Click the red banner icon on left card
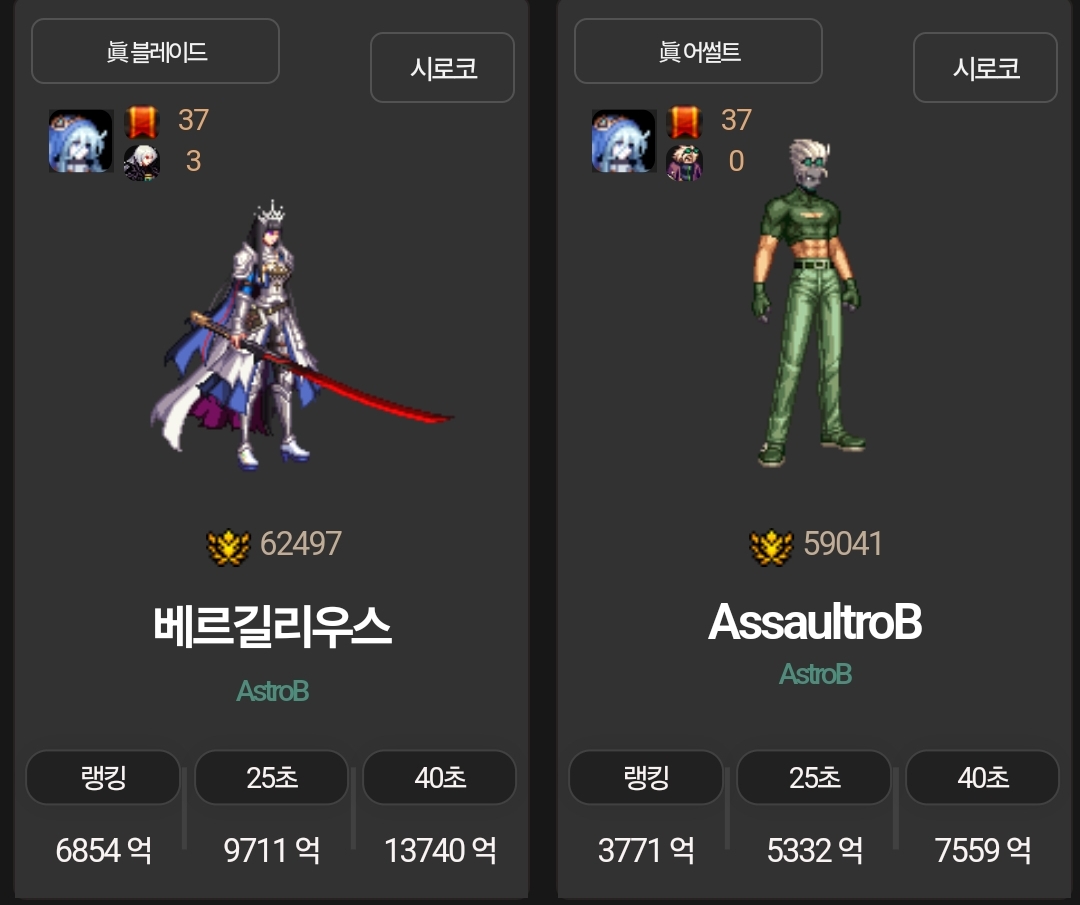The height and width of the screenshot is (905, 1080). click(x=141, y=122)
